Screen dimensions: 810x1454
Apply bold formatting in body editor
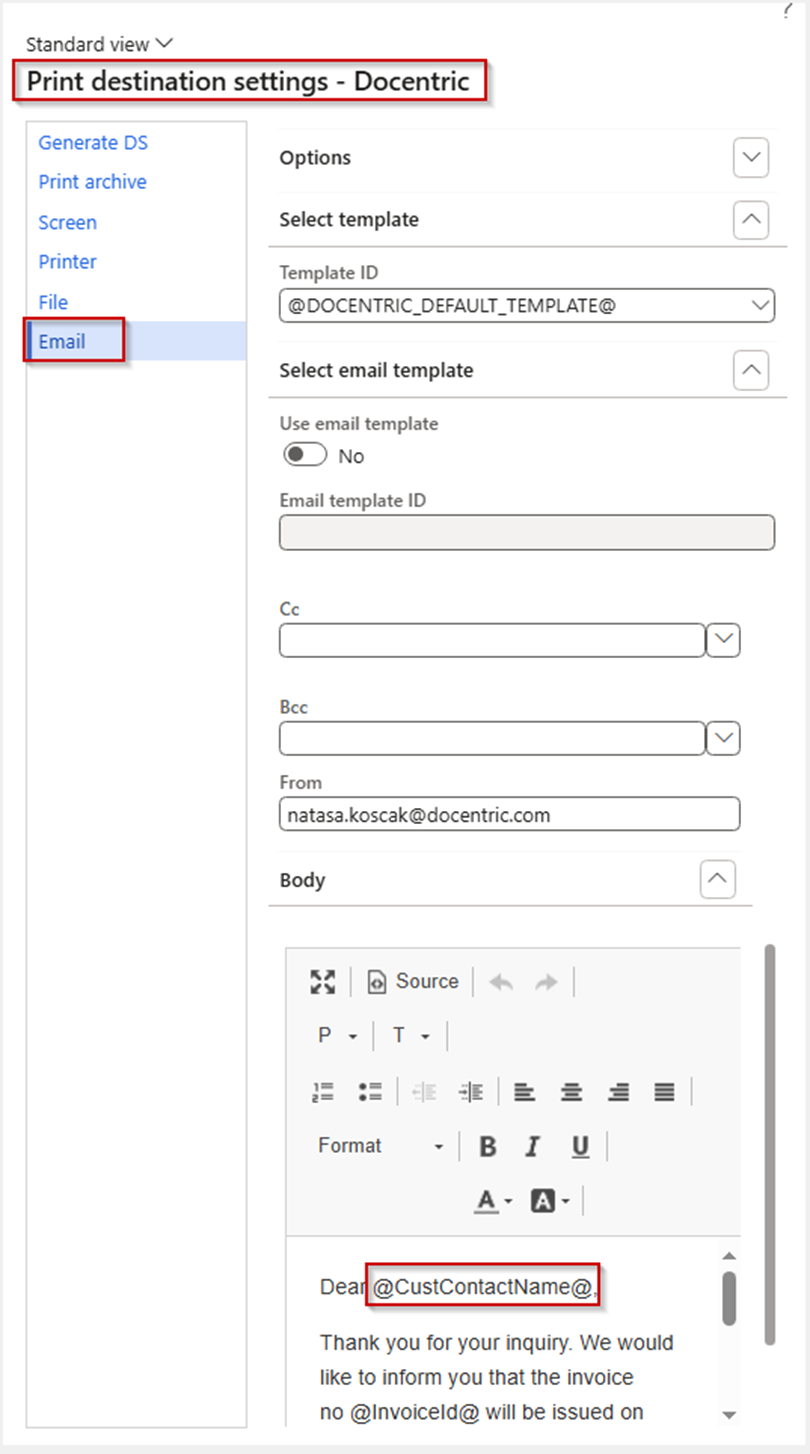[x=488, y=1147]
